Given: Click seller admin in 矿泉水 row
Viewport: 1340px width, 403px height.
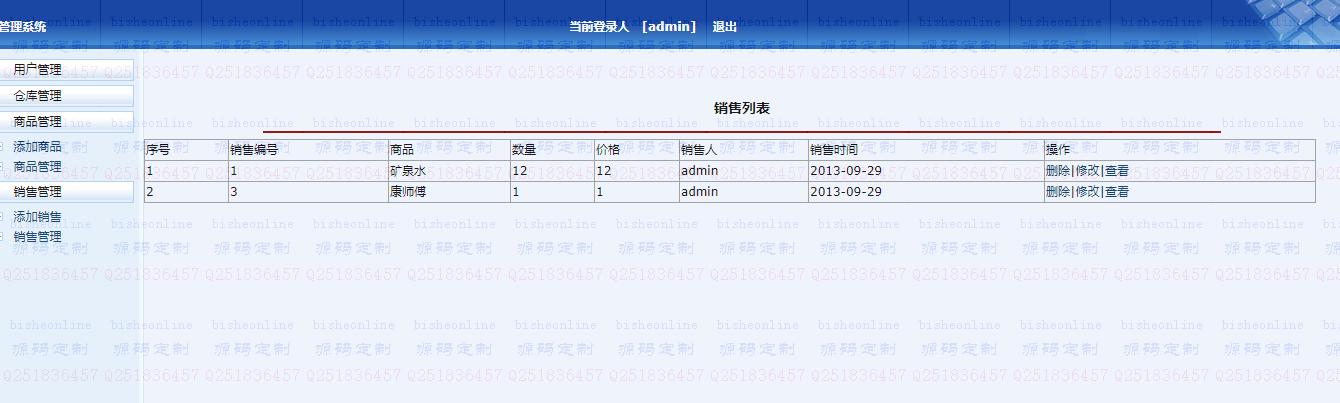Looking at the screenshot, I should coord(699,171).
